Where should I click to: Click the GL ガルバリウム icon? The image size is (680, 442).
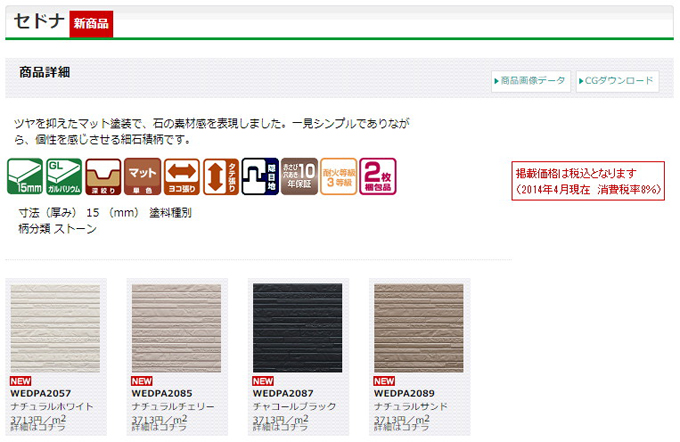[x=64, y=177]
